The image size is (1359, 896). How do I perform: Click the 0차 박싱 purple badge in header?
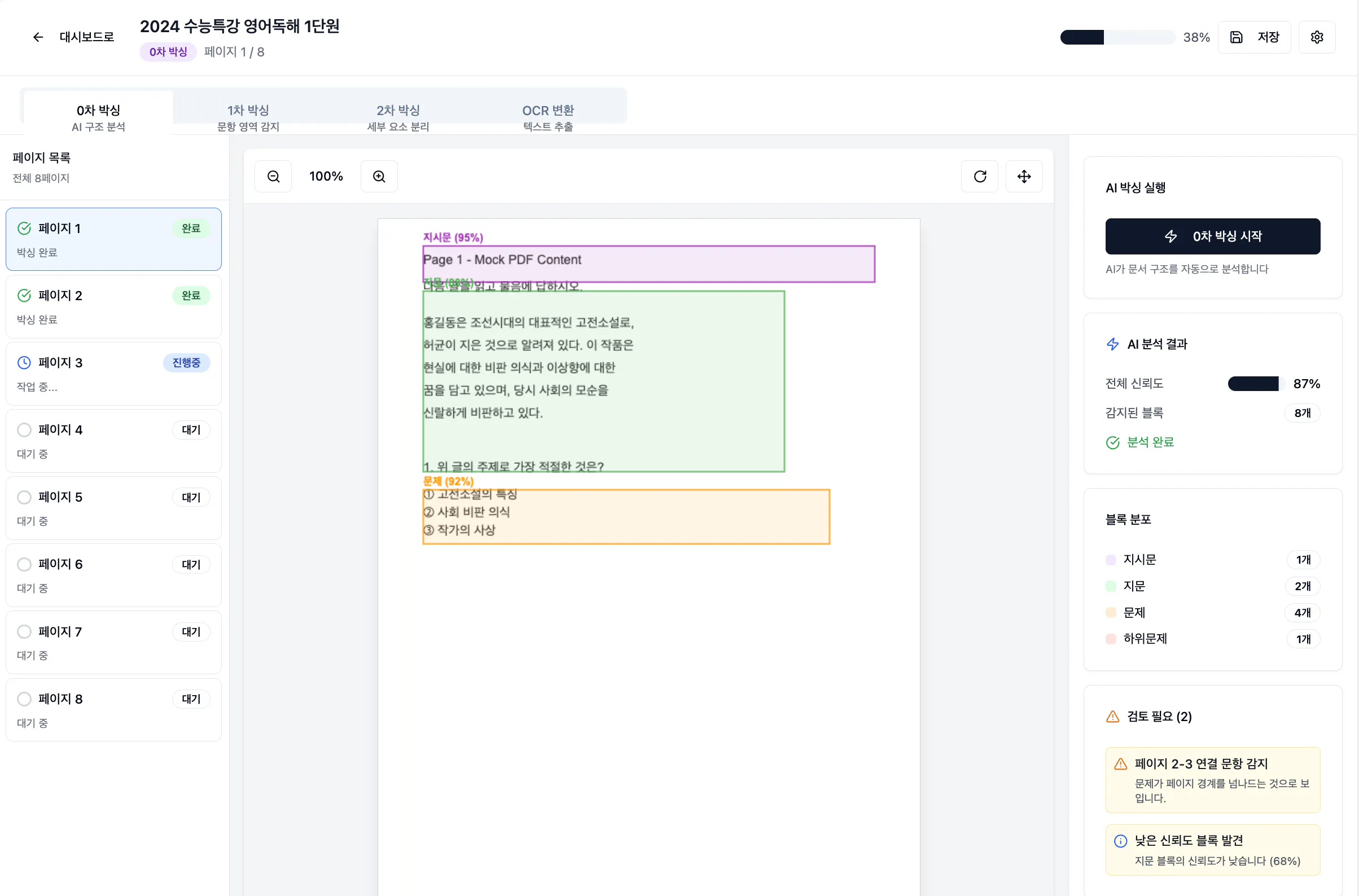(168, 52)
